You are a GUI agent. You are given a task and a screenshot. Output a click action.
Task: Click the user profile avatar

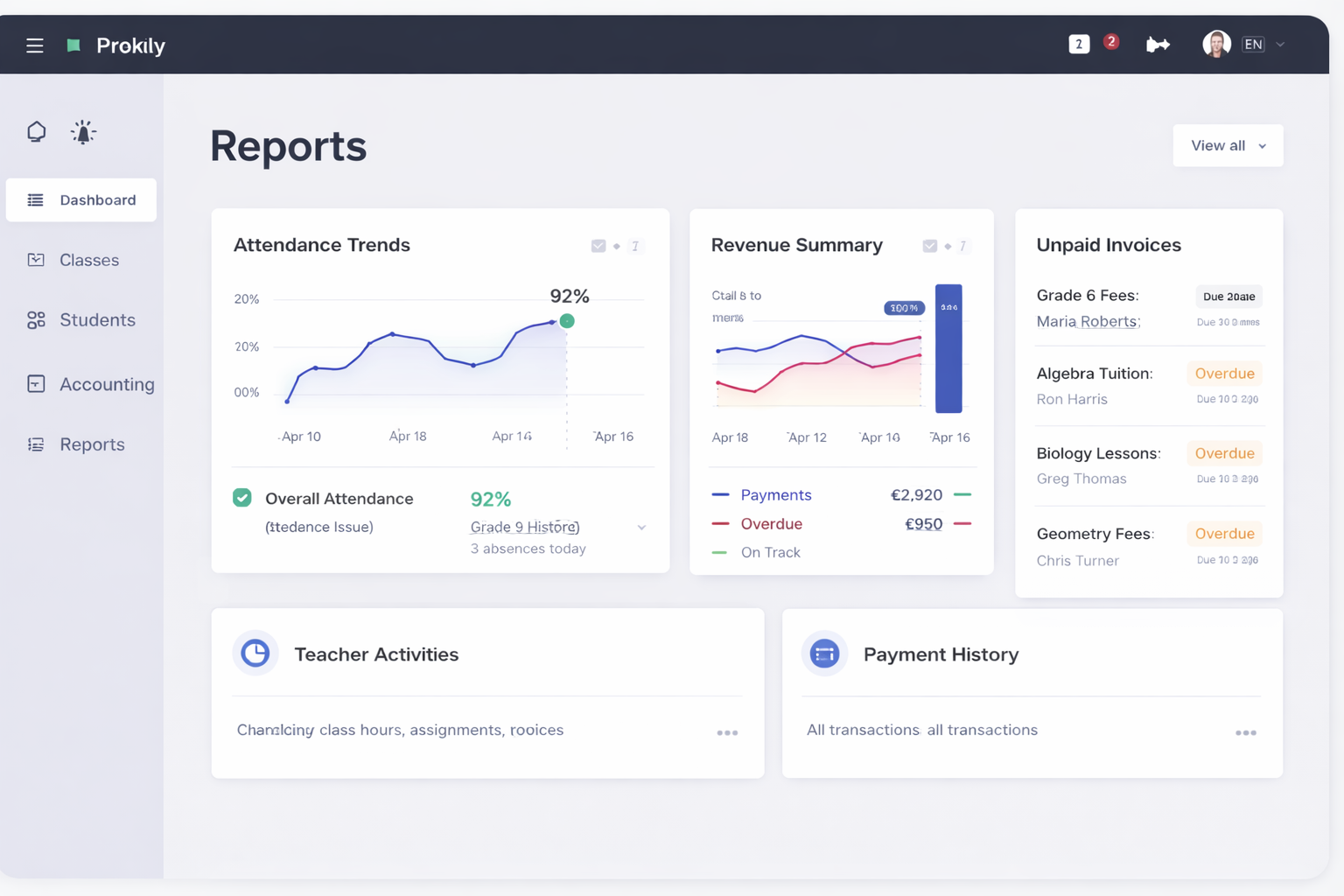(1216, 44)
